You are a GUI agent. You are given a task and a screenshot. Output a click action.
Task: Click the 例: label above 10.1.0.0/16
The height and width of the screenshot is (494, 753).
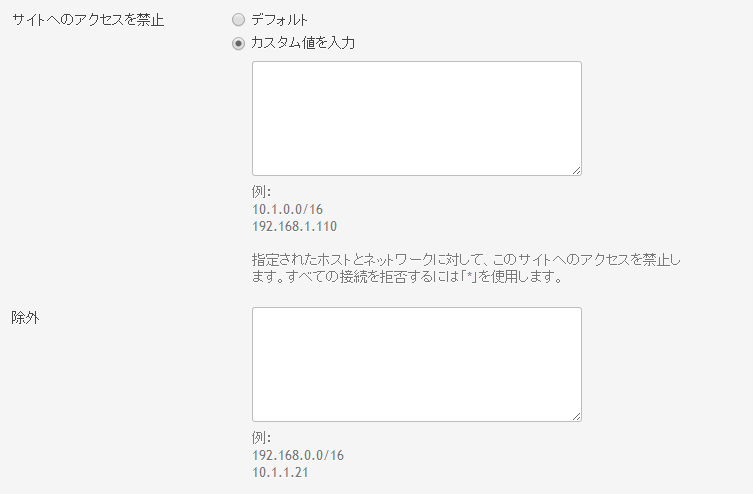[261, 192]
